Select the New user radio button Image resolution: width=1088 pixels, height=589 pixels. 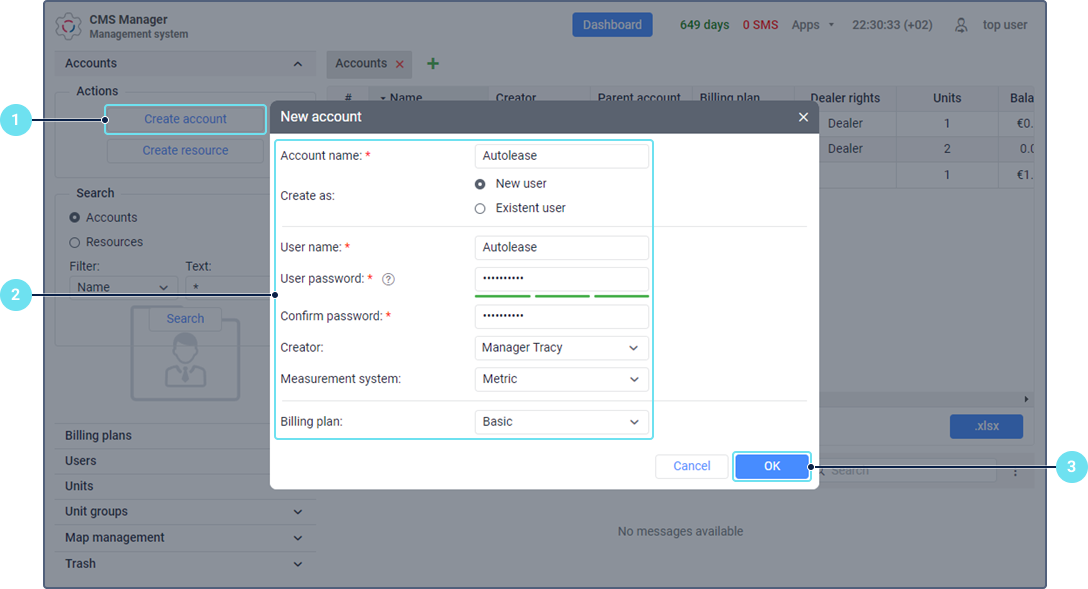click(x=480, y=184)
